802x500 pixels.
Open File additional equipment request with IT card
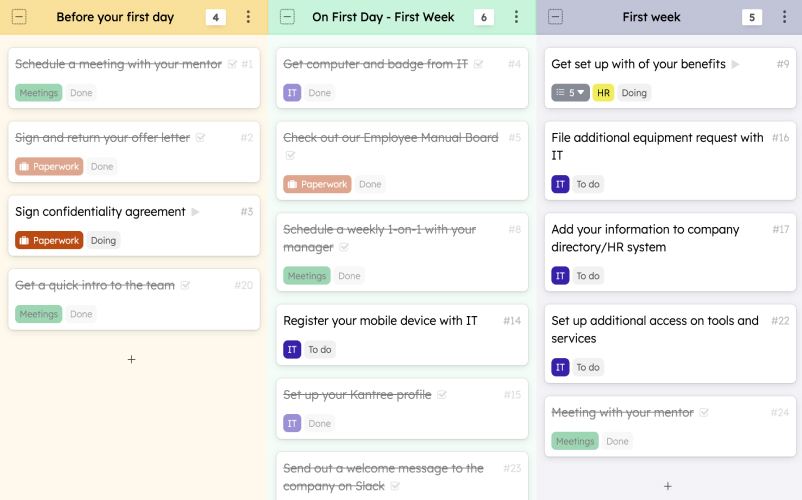657,146
